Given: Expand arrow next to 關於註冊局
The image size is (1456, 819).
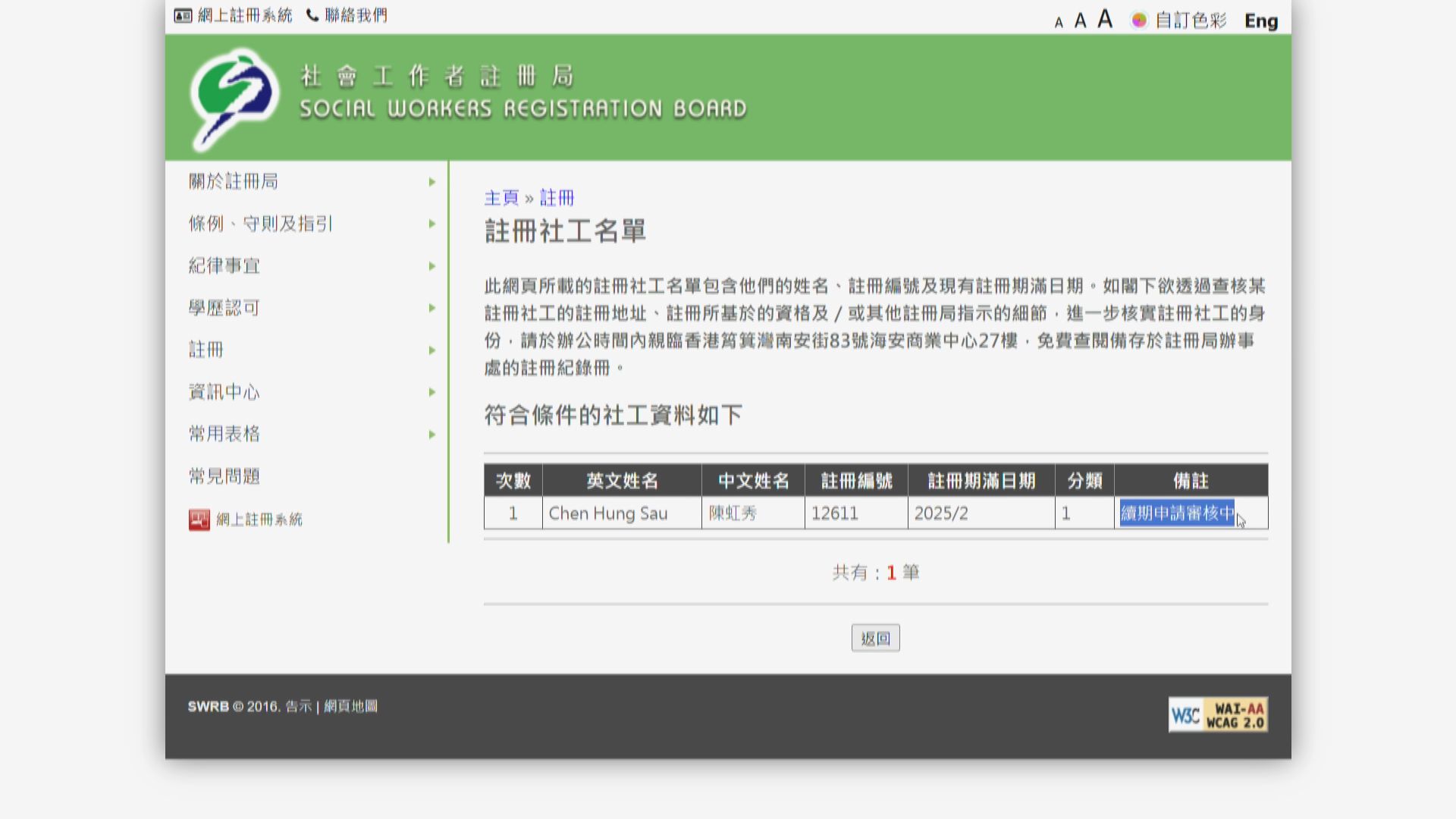Looking at the screenshot, I should tap(432, 182).
